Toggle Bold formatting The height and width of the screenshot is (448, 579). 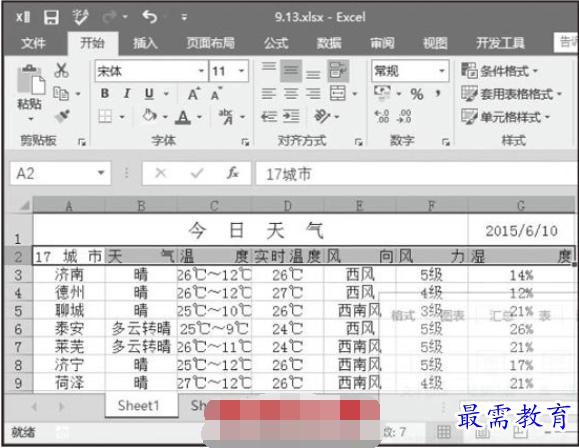point(105,93)
